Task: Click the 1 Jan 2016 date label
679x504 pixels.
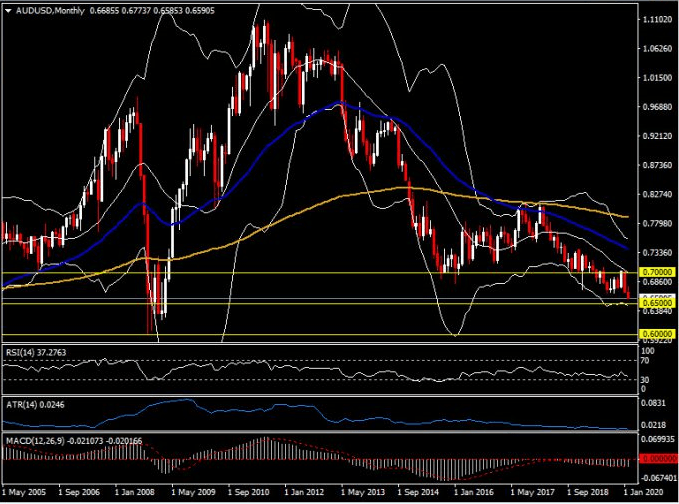Action: tap(474, 492)
